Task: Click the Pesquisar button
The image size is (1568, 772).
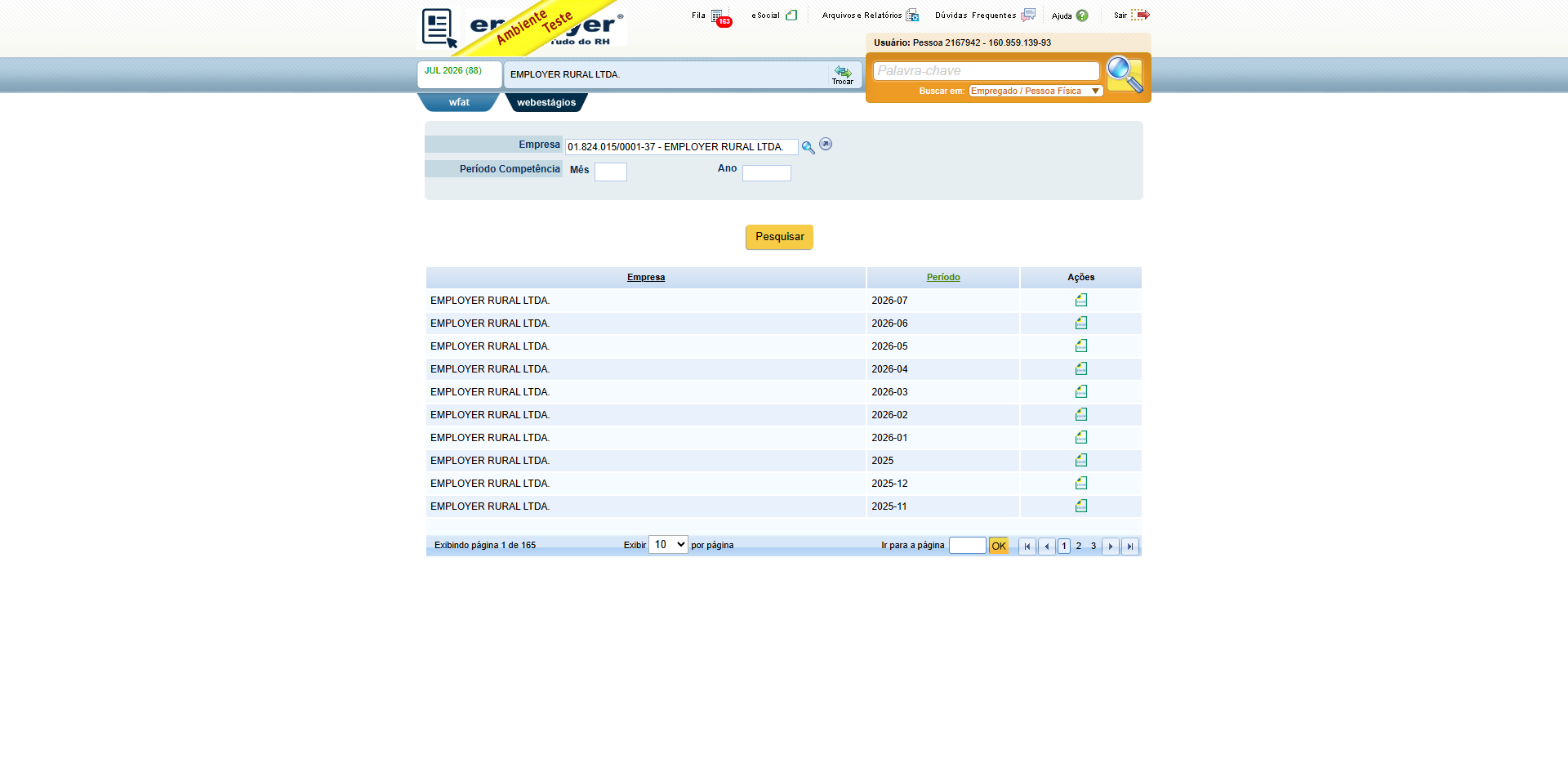Action: (779, 237)
